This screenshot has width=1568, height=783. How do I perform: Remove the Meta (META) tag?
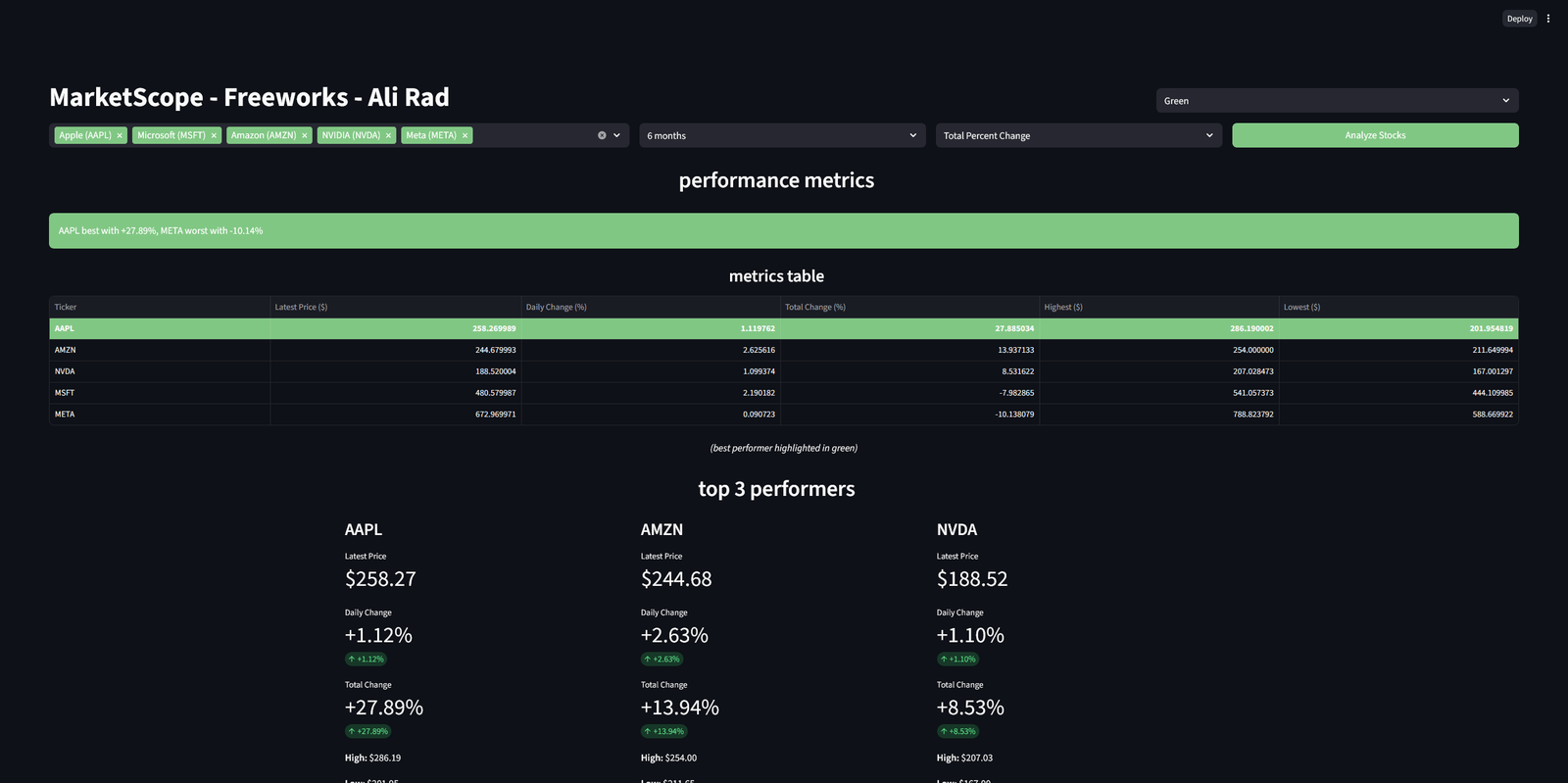pos(465,135)
